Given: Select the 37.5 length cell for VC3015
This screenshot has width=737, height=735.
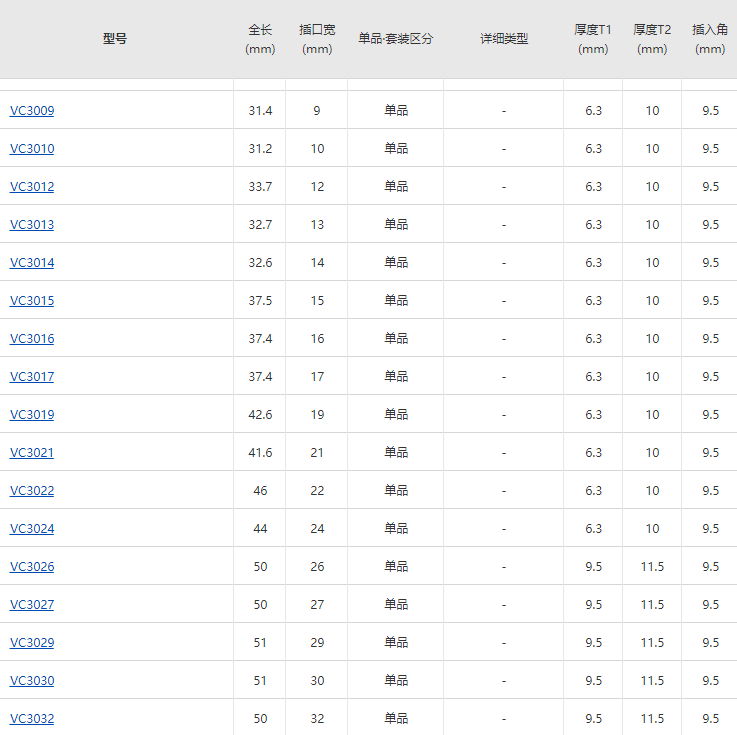Looking at the screenshot, I should click(x=260, y=301).
